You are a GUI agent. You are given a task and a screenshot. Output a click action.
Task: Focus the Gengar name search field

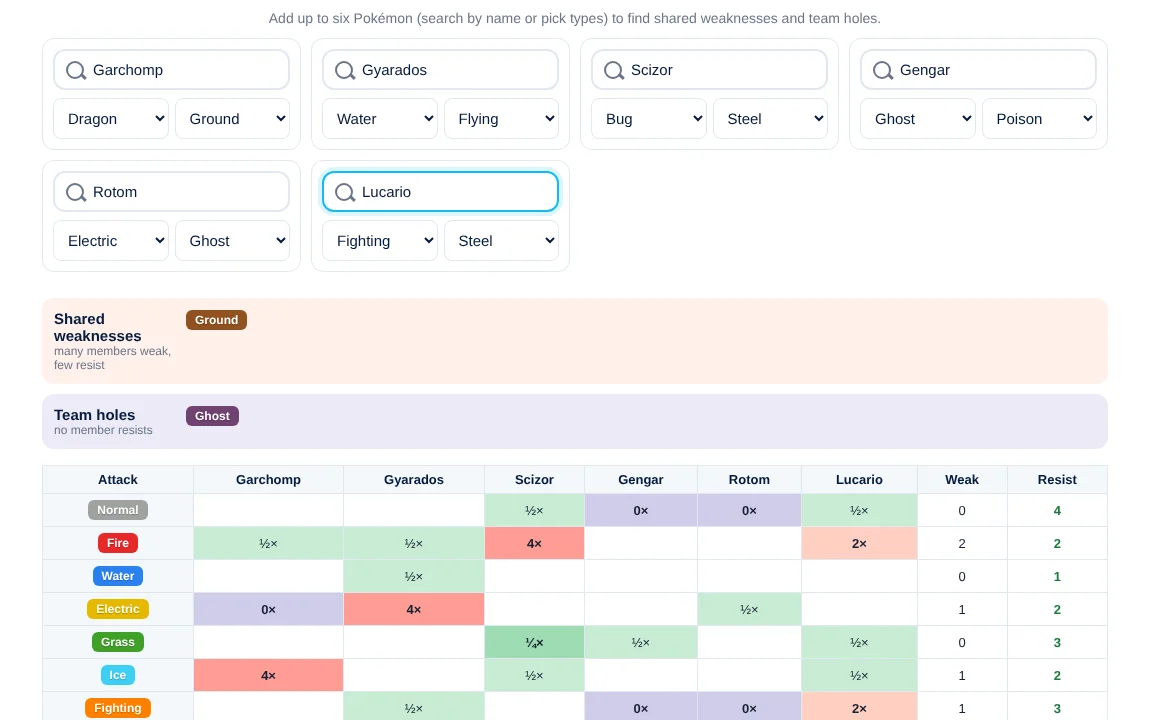tap(978, 70)
